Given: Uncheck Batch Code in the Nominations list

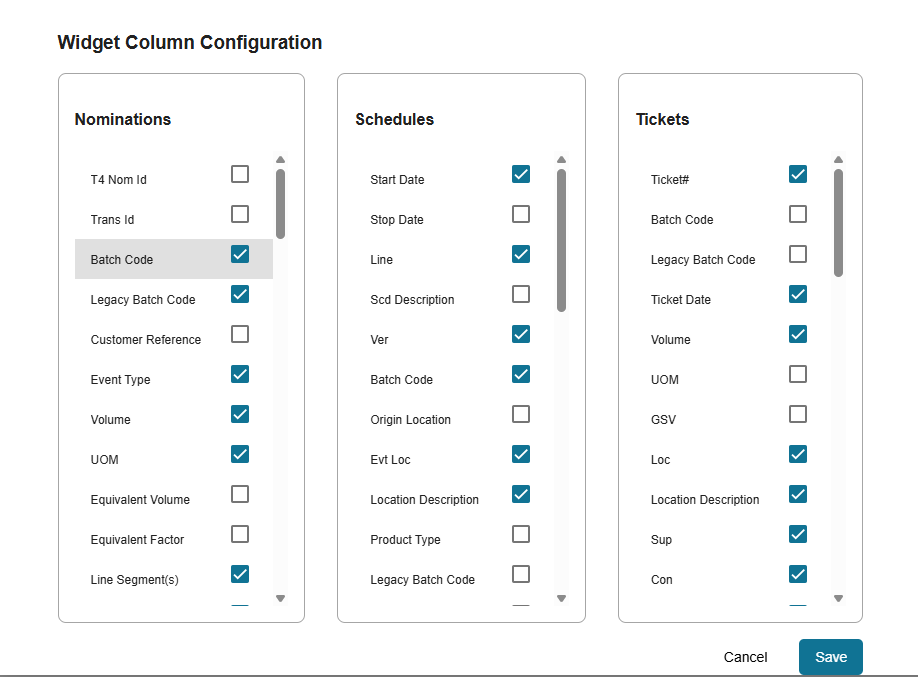Looking at the screenshot, I should (x=240, y=255).
